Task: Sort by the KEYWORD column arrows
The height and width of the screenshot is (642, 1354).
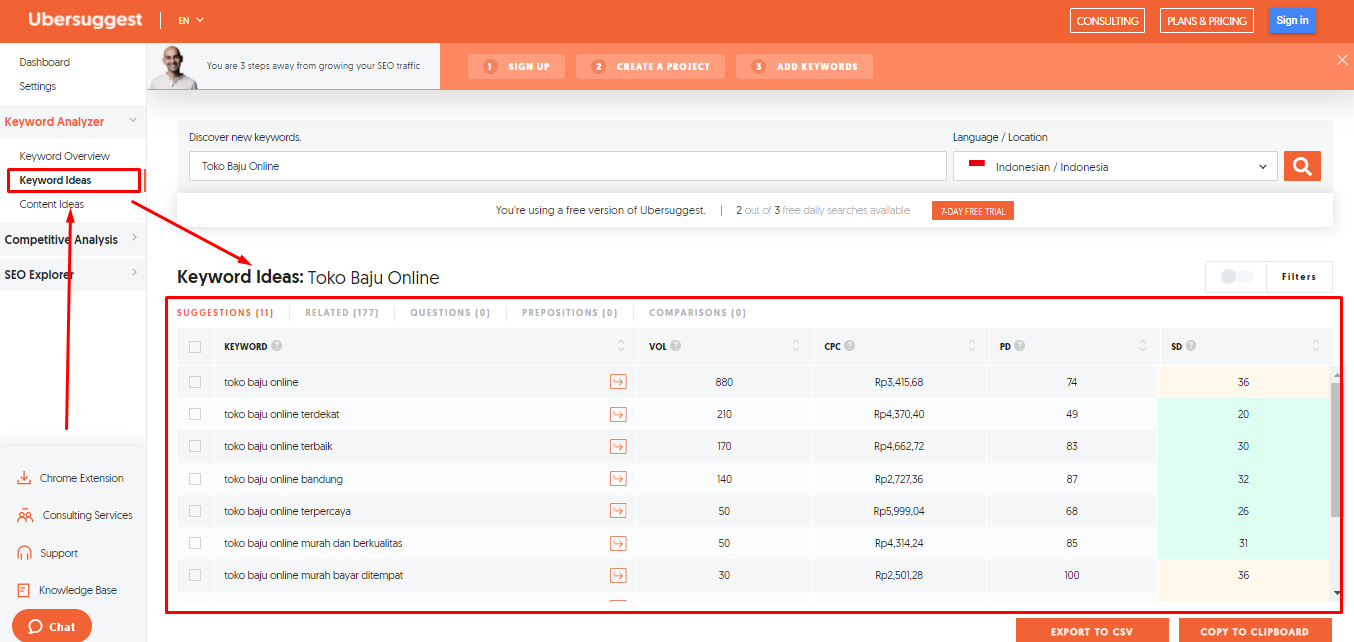Action: click(622, 346)
